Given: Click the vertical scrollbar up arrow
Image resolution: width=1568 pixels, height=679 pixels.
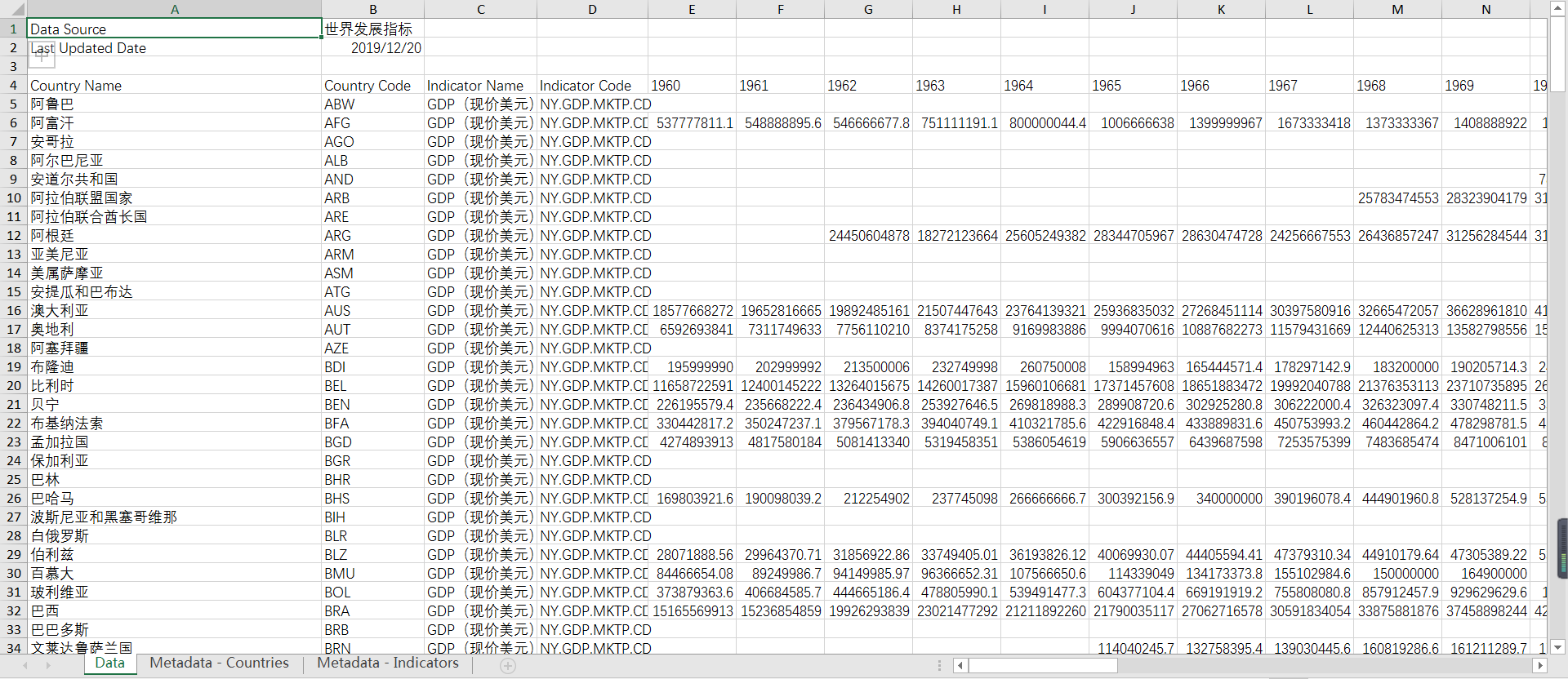Looking at the screenshot, I should click(x=1558, y=9).
